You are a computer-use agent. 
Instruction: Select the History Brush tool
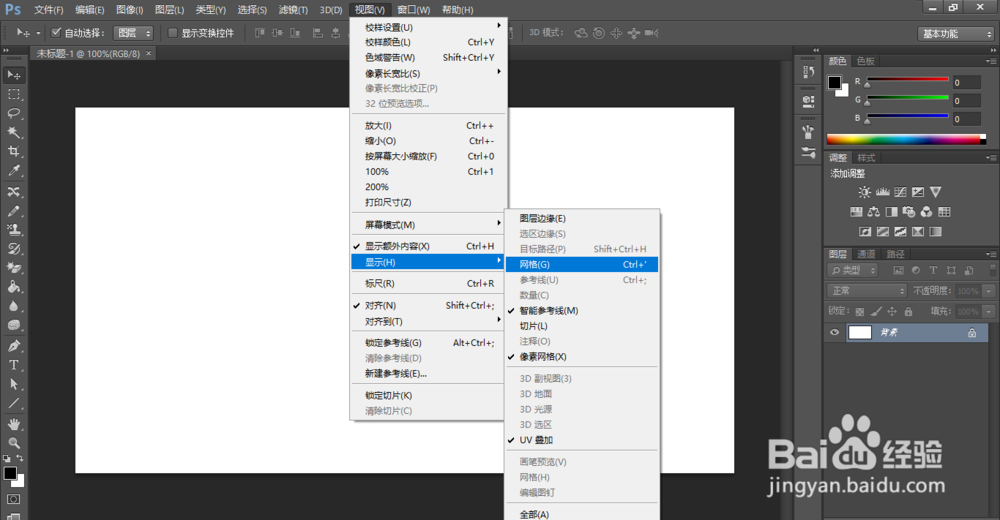coord(13,249)
